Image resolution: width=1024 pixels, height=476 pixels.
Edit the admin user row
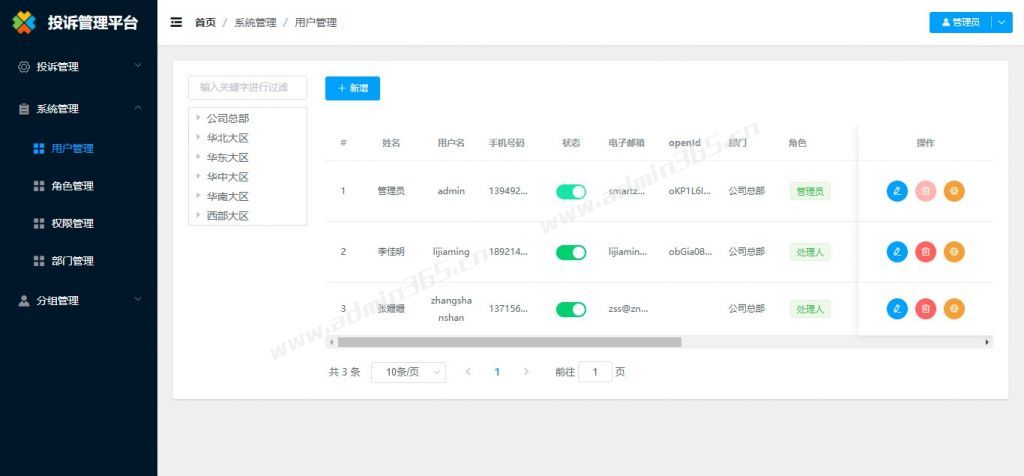[x=897, y=191]
